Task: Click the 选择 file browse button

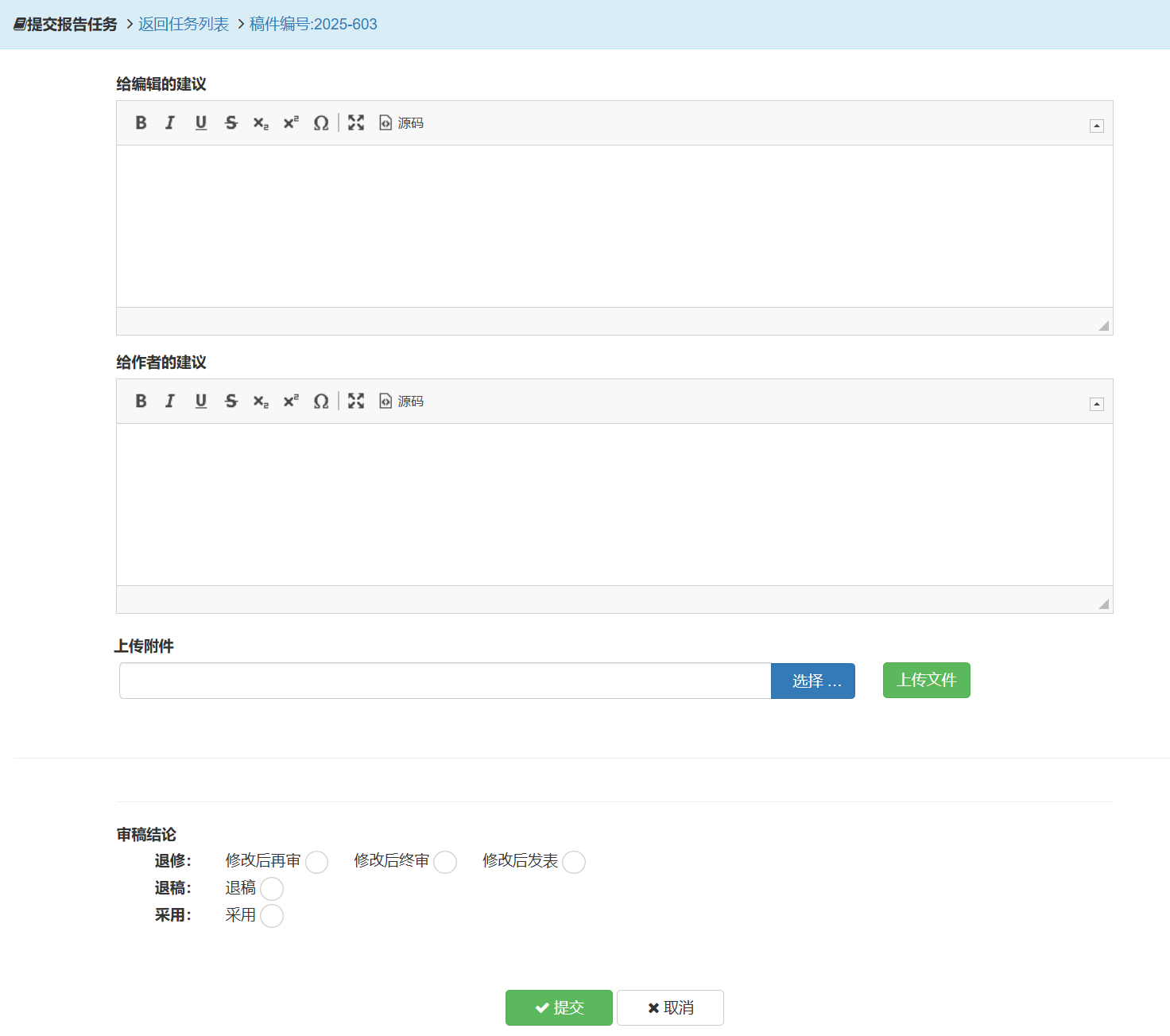Action: (812, 681)
